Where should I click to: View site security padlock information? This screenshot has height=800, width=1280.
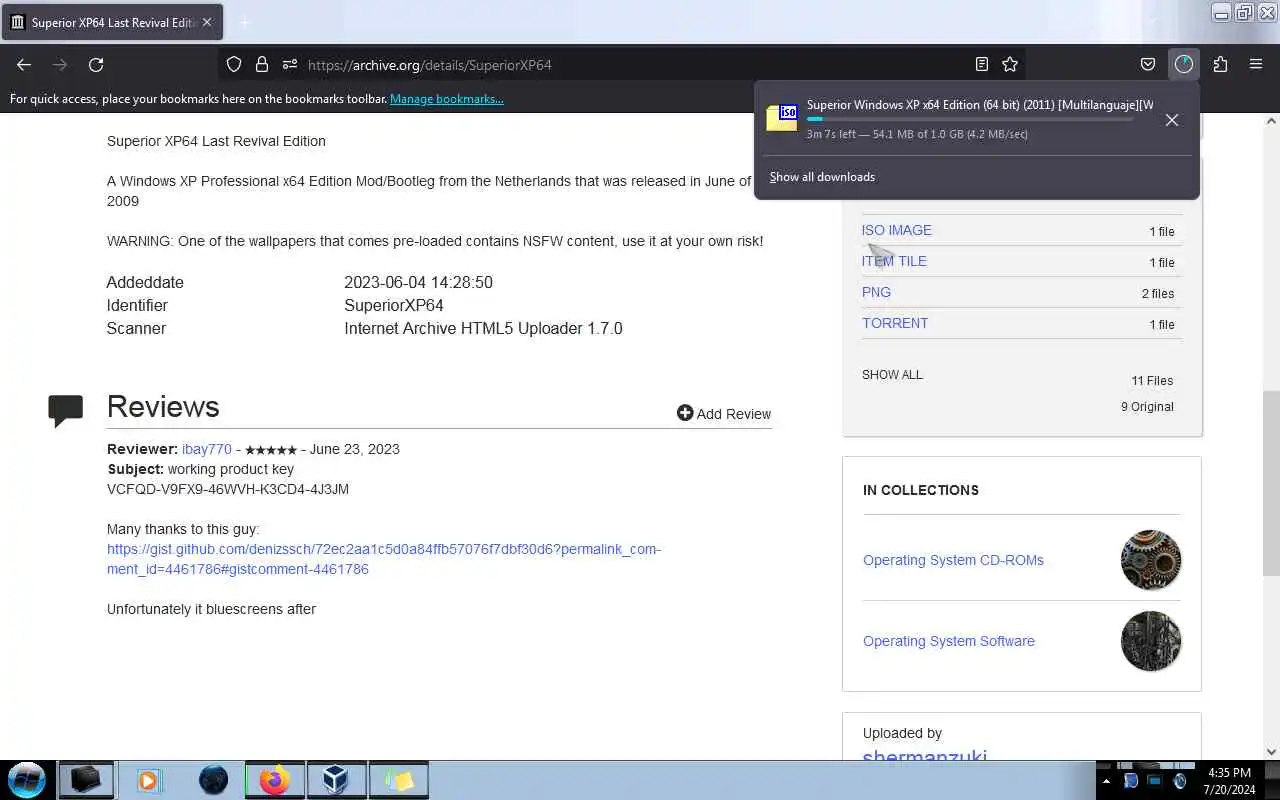(262, 64)
